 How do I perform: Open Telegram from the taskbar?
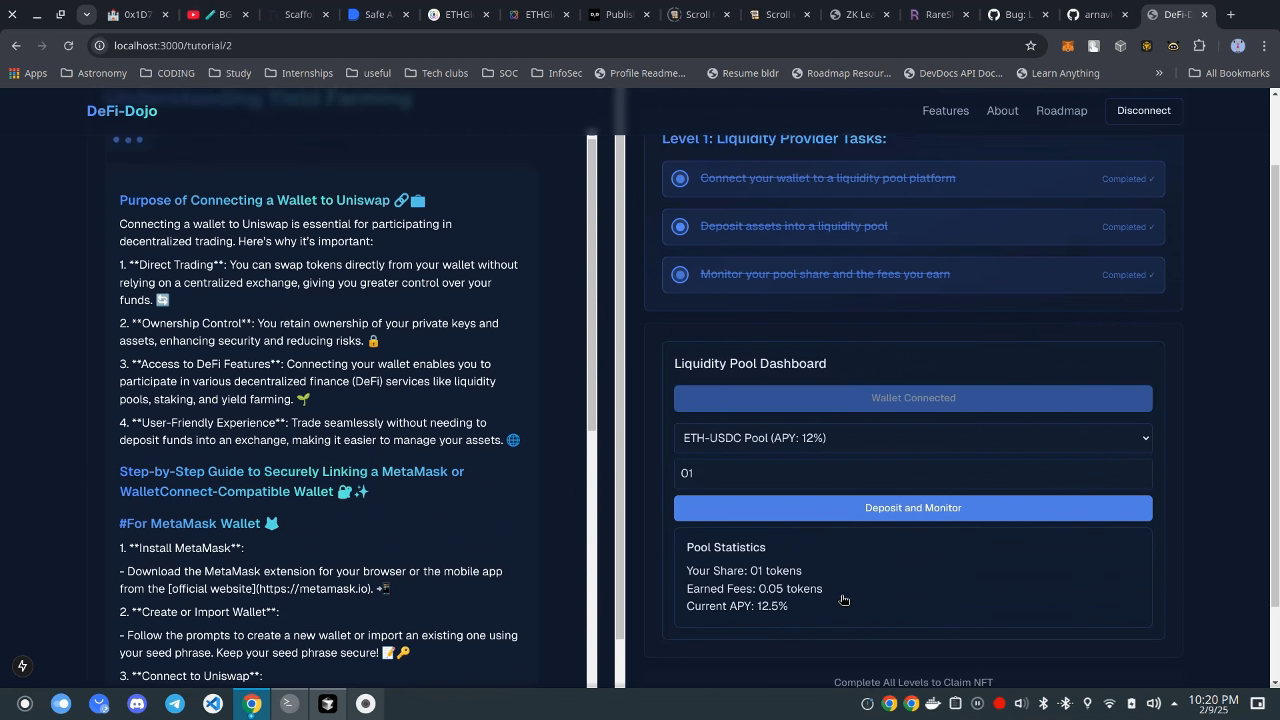pos(175,704)
